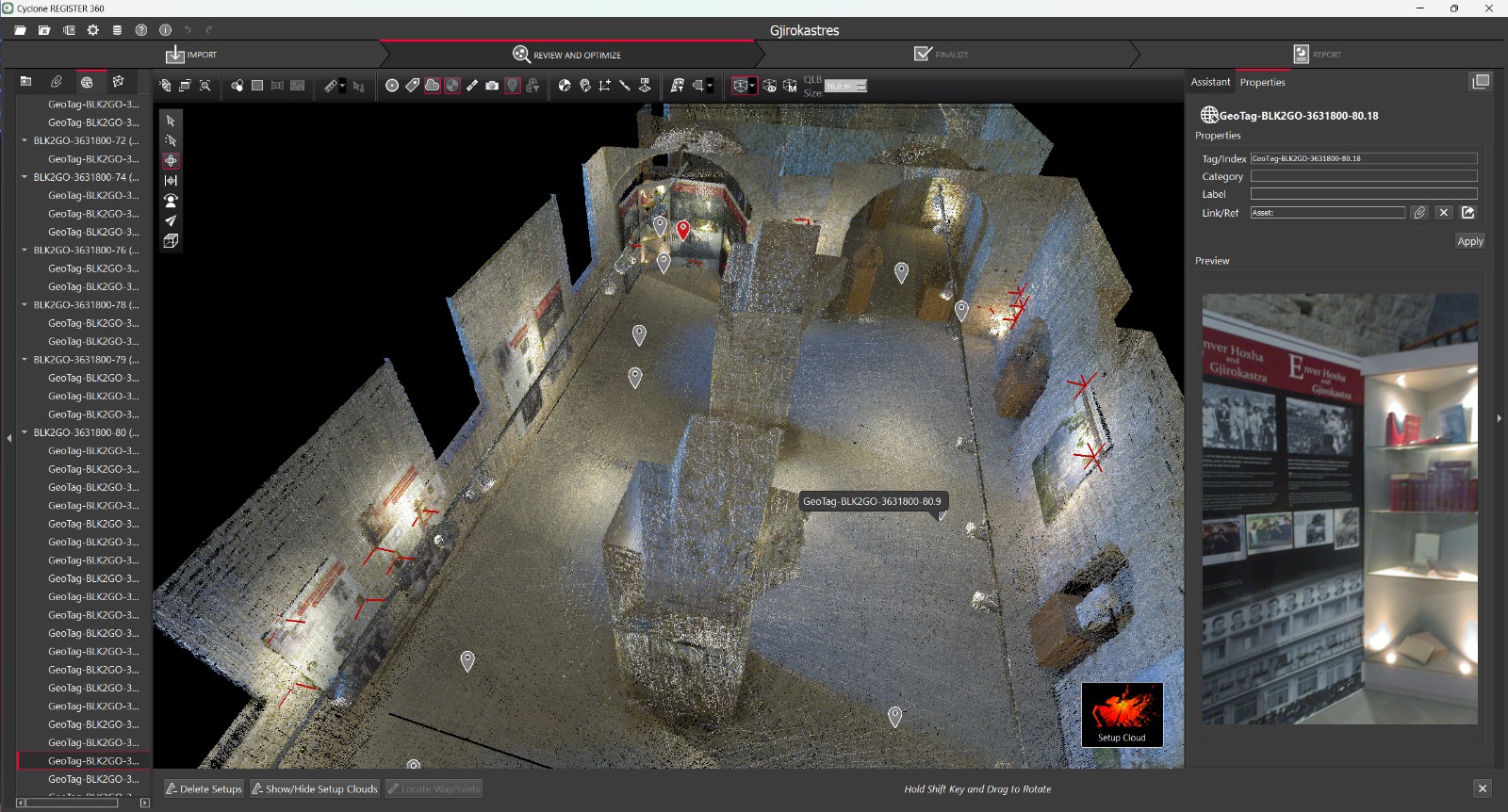1508x812 pixels.
Task: Click the Apply button in Properties
Action: [1469, 241]
